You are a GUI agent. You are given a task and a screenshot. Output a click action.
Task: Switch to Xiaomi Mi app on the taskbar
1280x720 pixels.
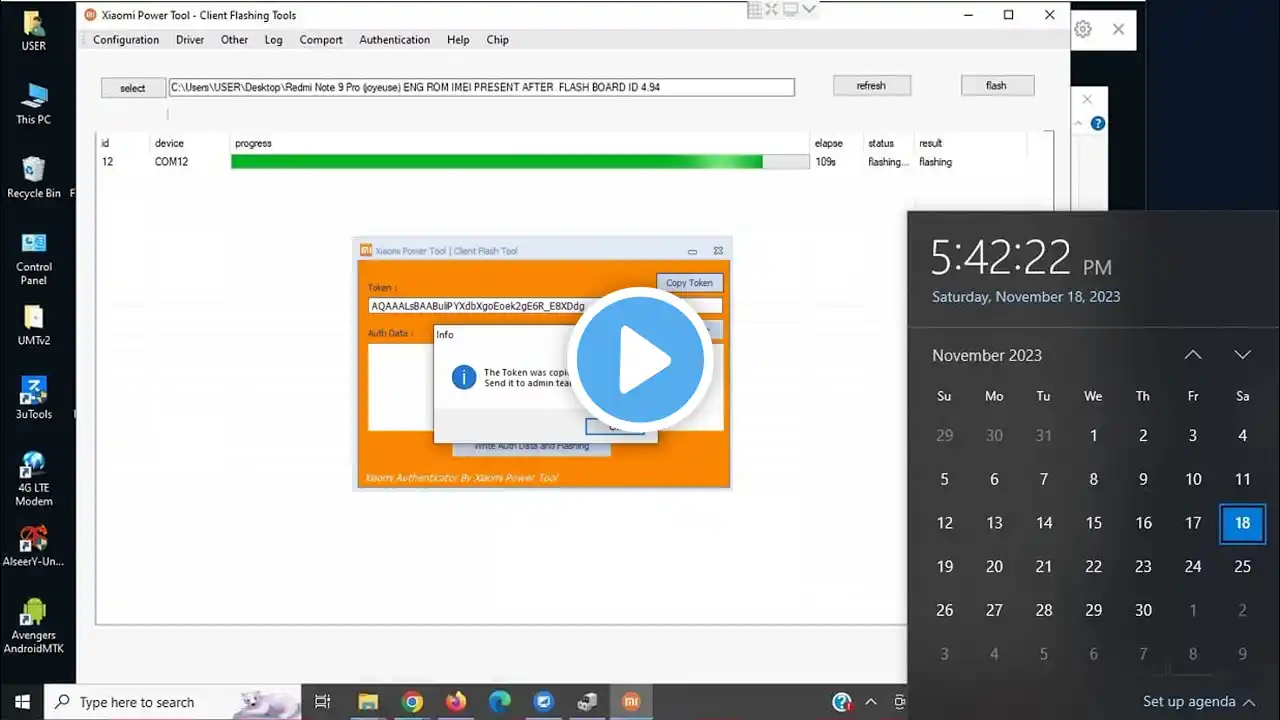[x=631, y=702]
